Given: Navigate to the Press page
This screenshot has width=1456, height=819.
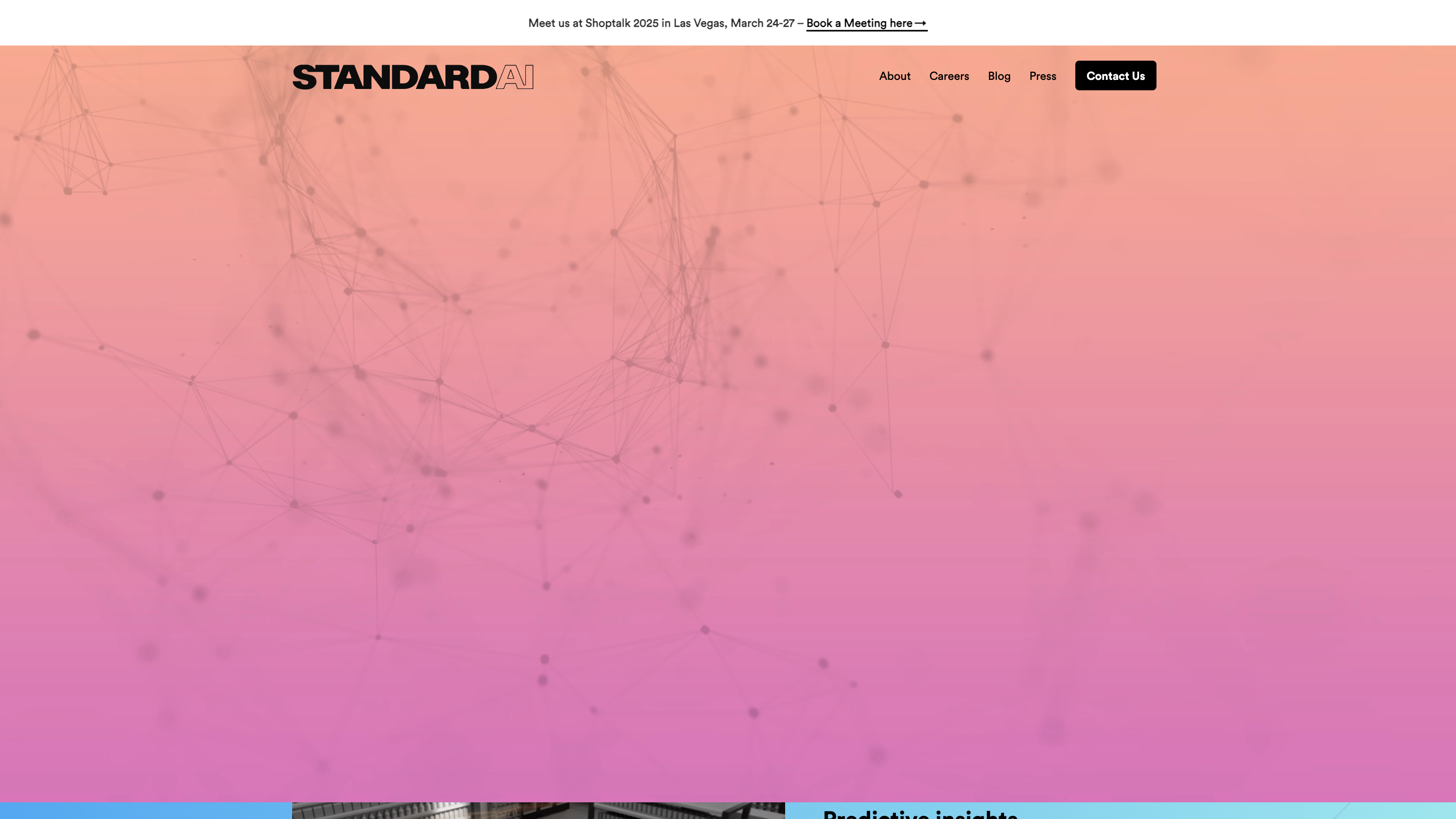Looking at the screenshot, I should [1042, 76].
